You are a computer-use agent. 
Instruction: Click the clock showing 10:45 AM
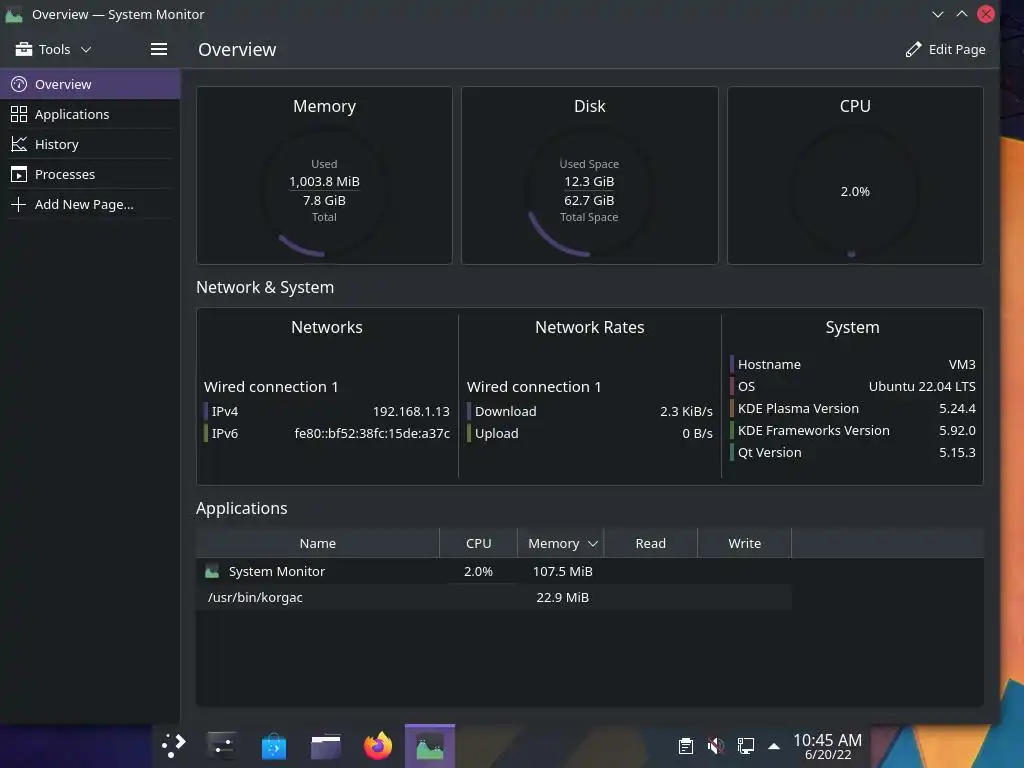827,746
